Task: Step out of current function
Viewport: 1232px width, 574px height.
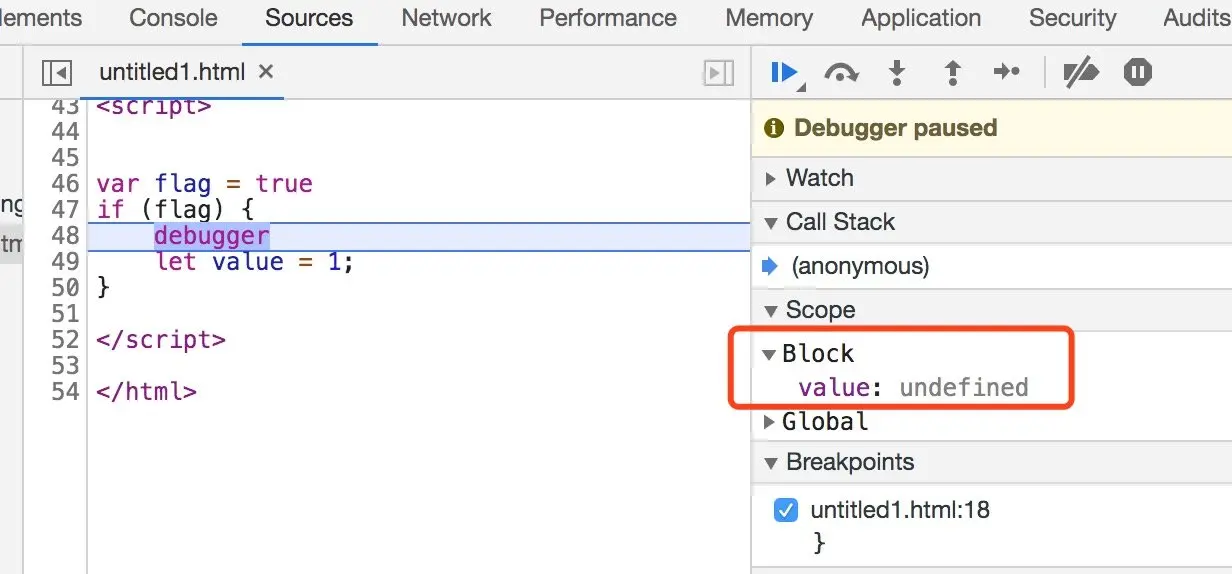Action: (953, 72)
